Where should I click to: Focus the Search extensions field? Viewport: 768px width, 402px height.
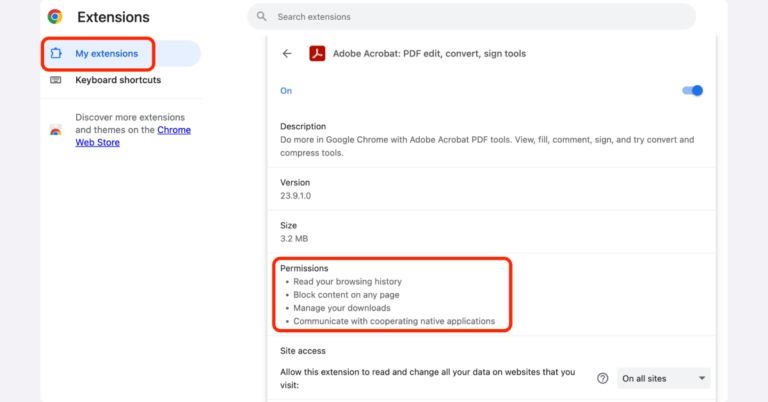[470, 17]
